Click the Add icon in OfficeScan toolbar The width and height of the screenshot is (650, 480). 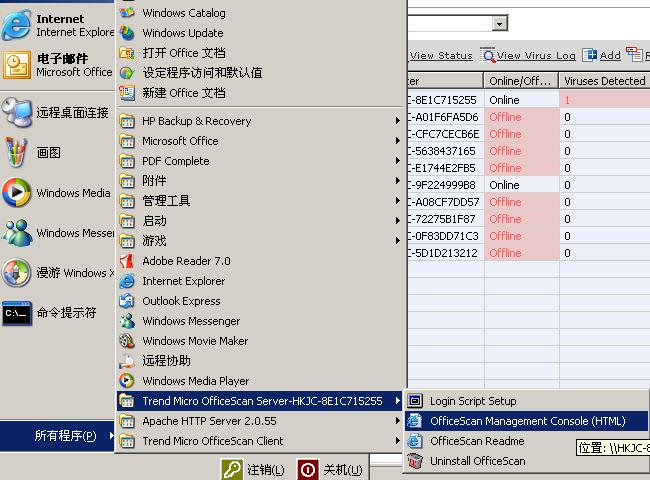[x=590, y=55]
